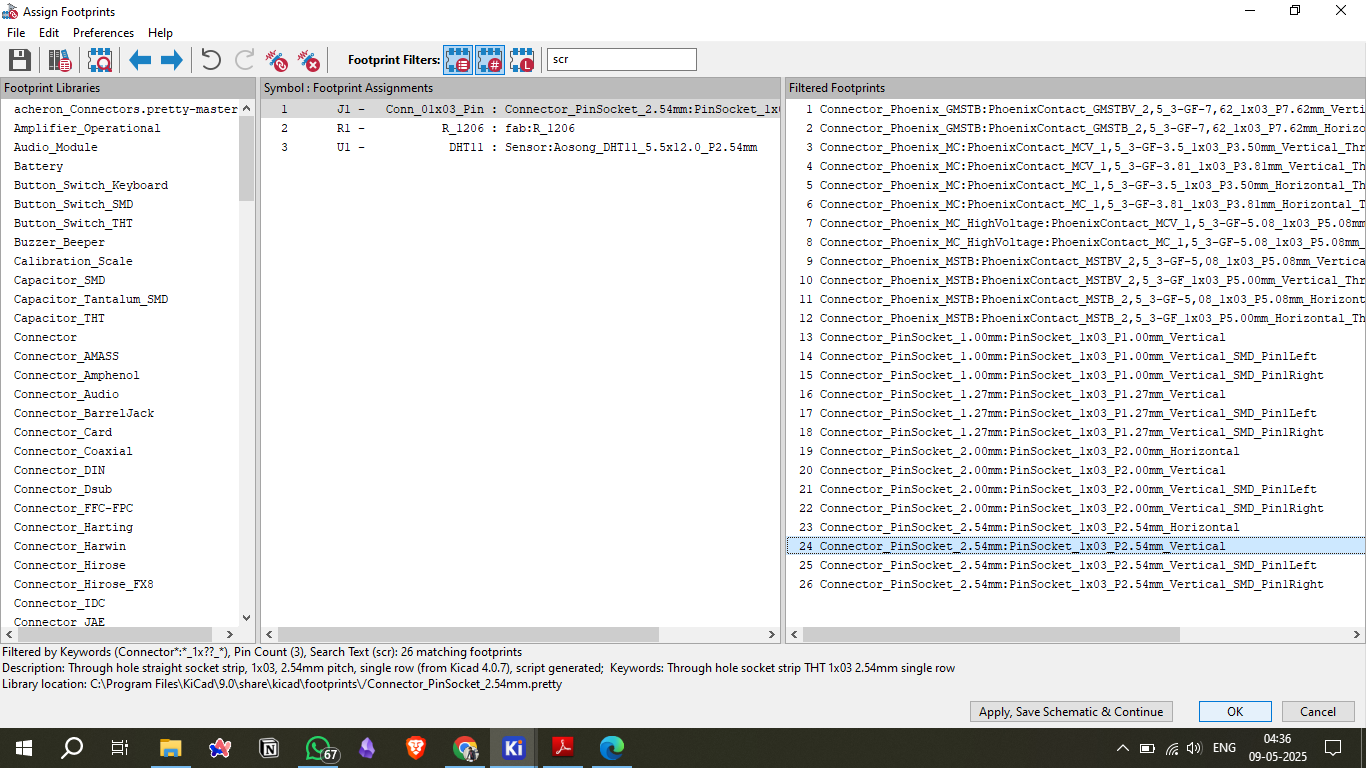Select the Connector_BarrelJack library
The image size is (1366, 768).
pos(84,413)
